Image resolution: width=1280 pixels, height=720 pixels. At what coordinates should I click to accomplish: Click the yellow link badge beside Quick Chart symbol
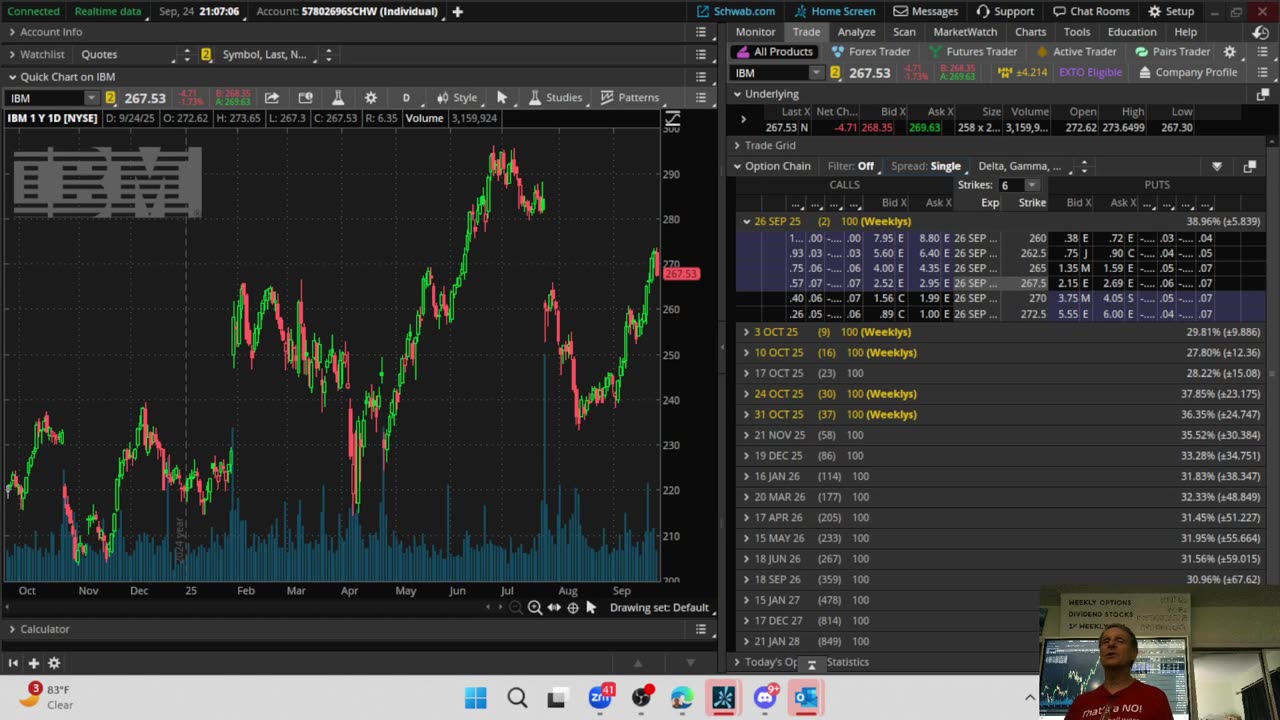click(110, 98)
